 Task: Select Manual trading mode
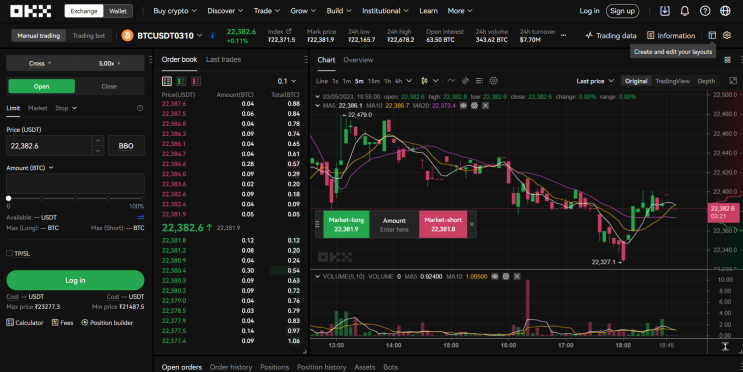(x=38, y=36)
